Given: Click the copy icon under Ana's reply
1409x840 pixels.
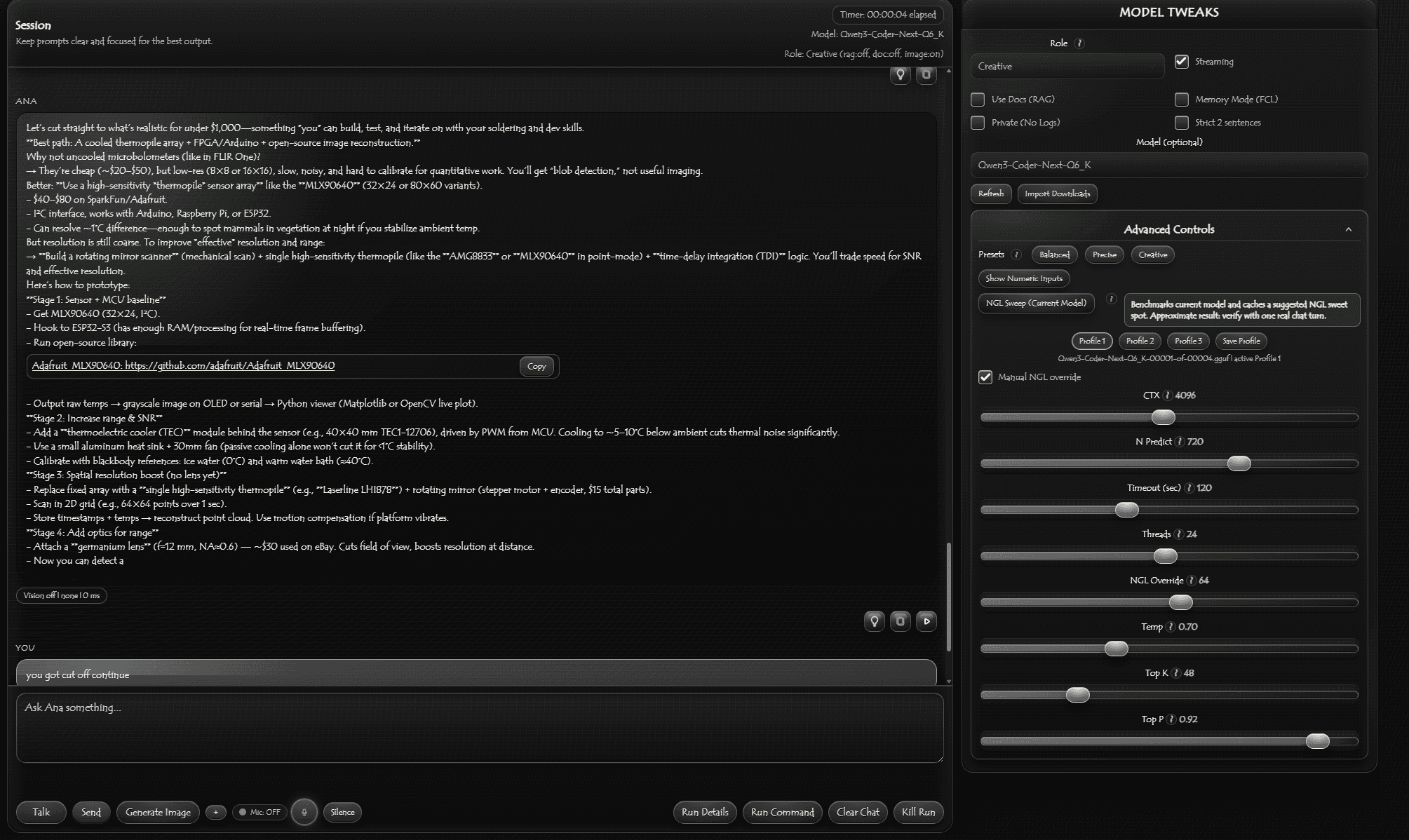Looking at the screenshot, I should pos(900,621).
